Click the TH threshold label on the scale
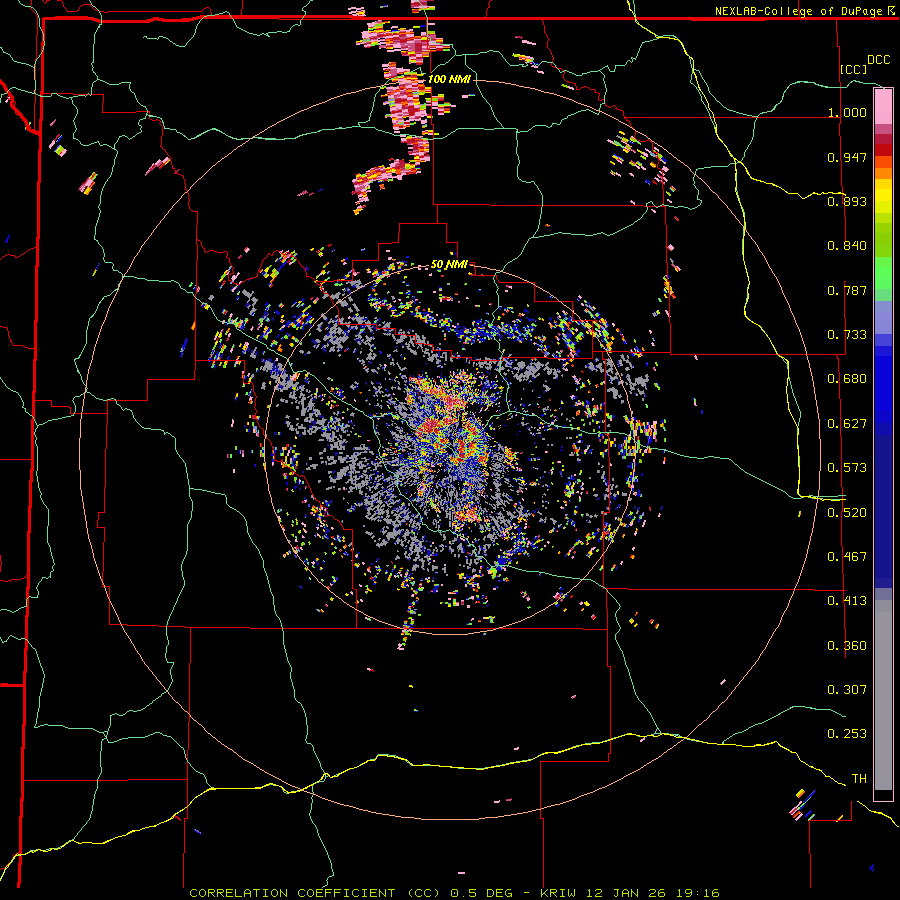 coord(859,779)
